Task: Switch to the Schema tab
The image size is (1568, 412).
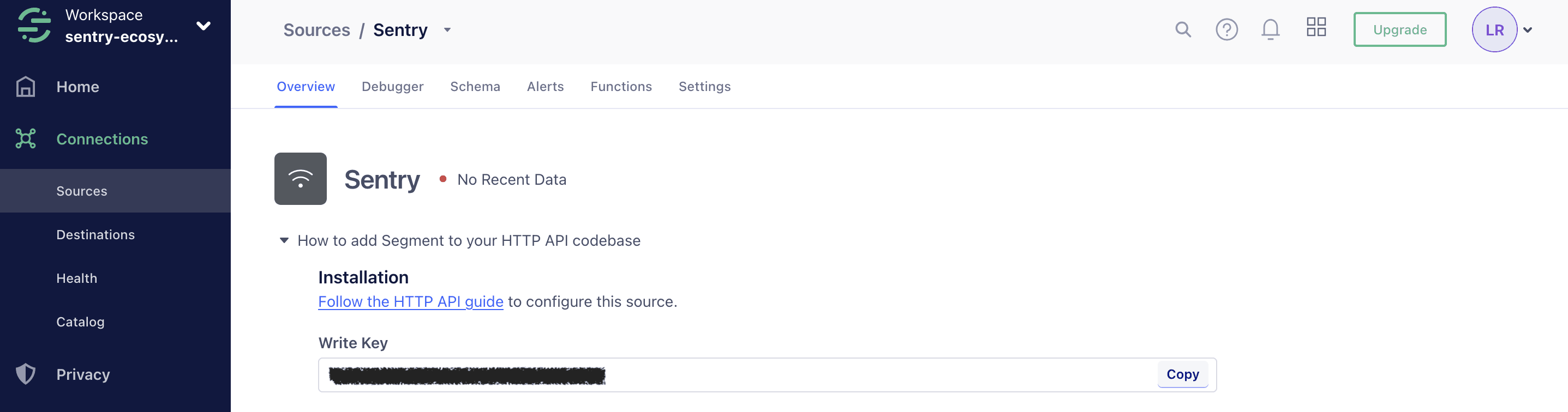Action: 475,86
